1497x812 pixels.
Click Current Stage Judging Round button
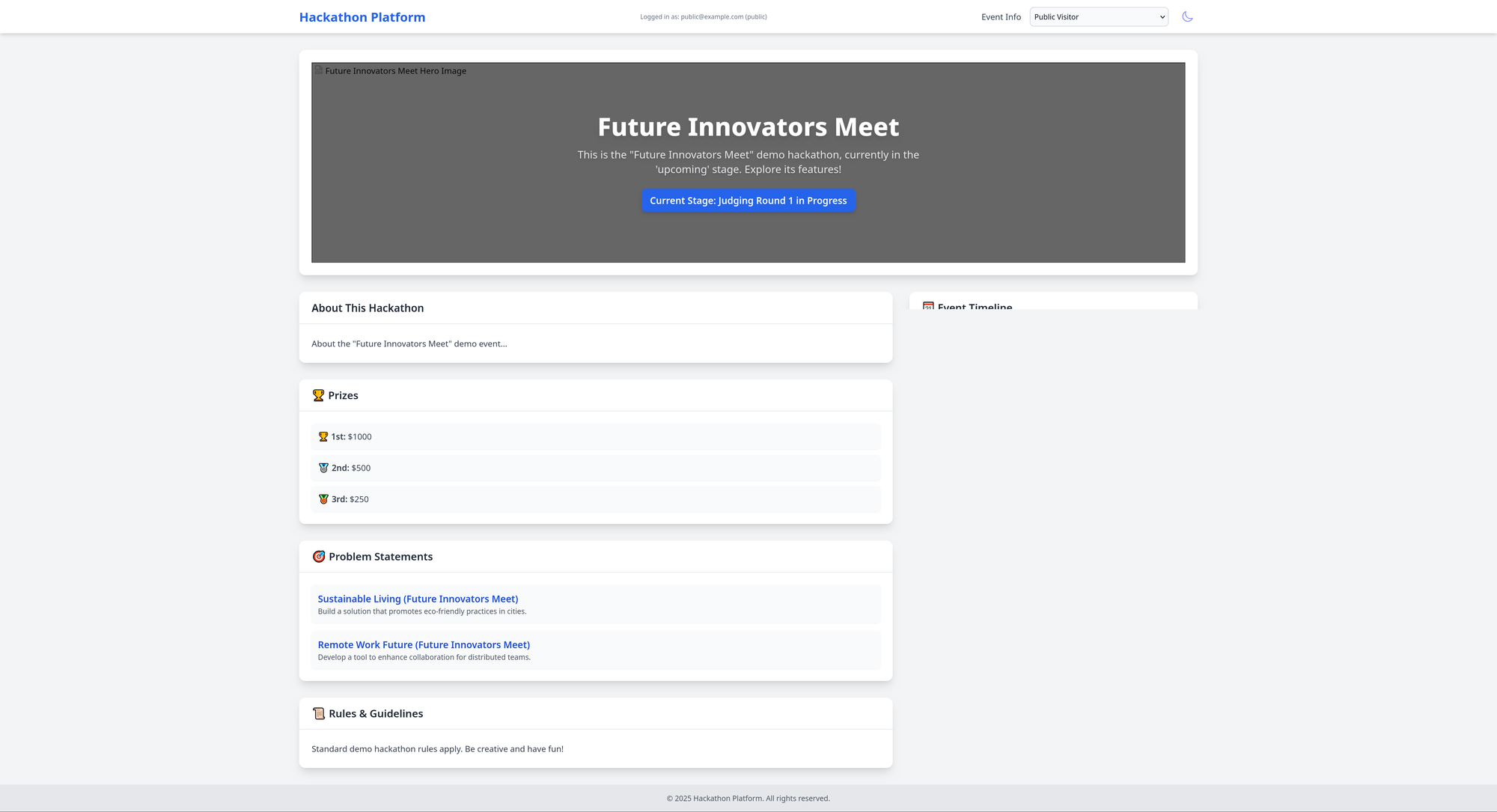748,201
